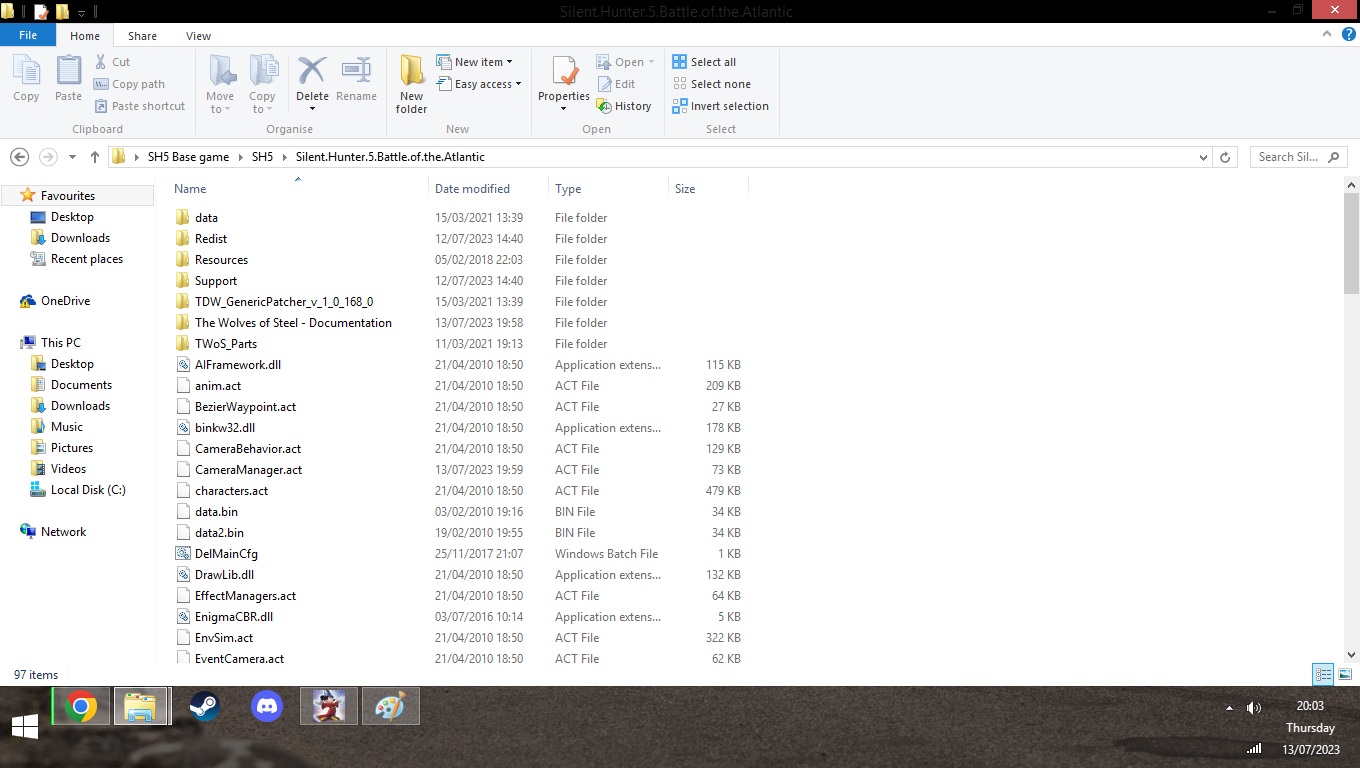The height and width of the screenshot is (768, 1360).
Task: Switch to the View ribbon tab
Action: pos(198,36)
